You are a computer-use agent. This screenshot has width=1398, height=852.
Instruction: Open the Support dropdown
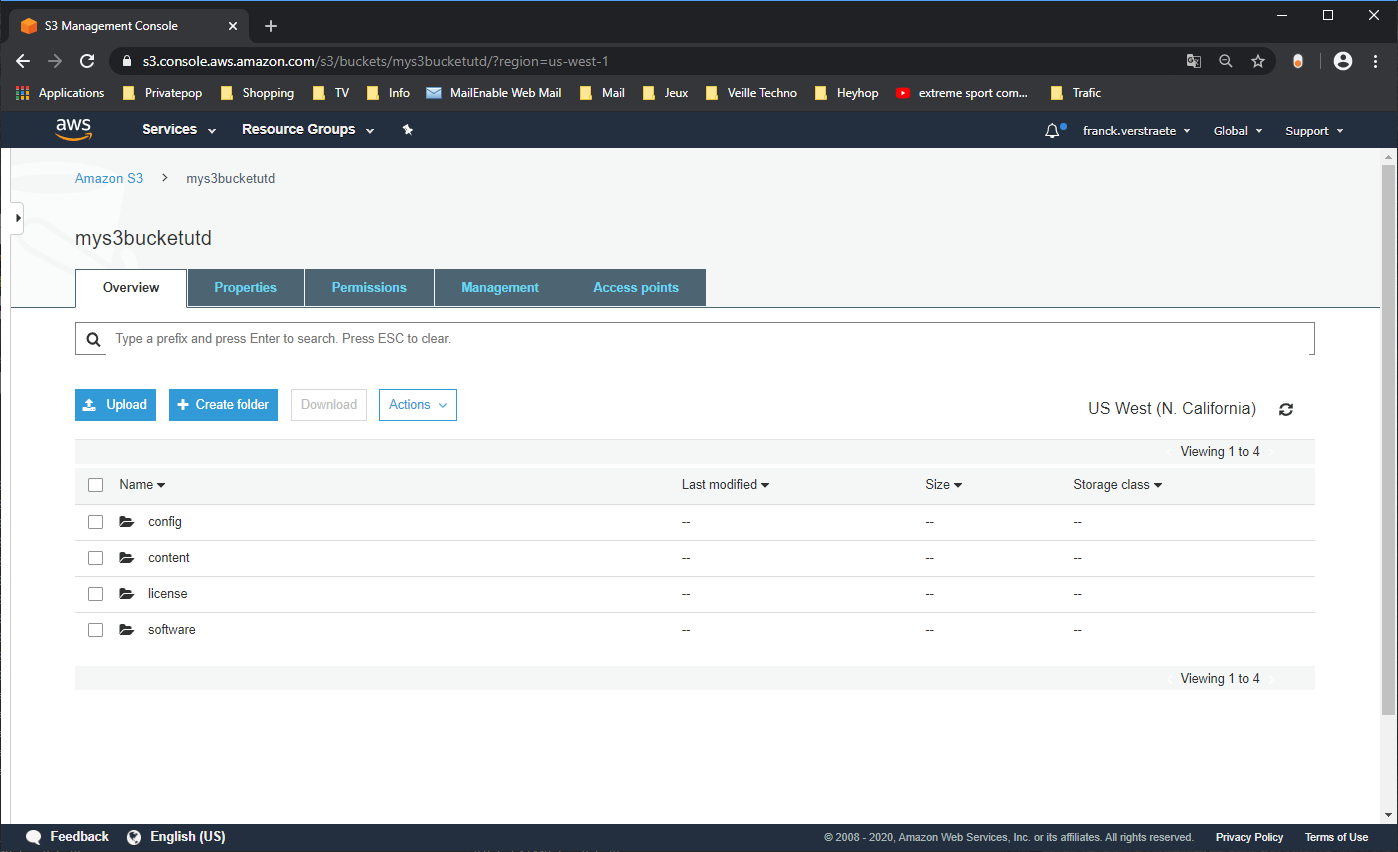click(x=1314, y=131)
